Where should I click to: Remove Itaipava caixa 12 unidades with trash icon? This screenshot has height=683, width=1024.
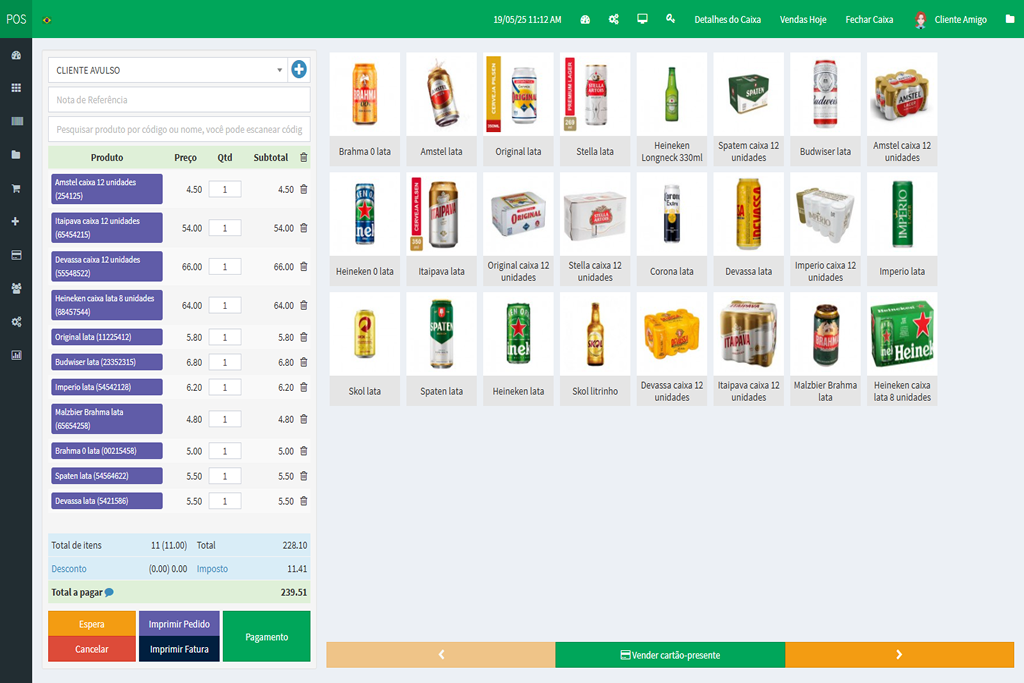(x=304, y=228)
